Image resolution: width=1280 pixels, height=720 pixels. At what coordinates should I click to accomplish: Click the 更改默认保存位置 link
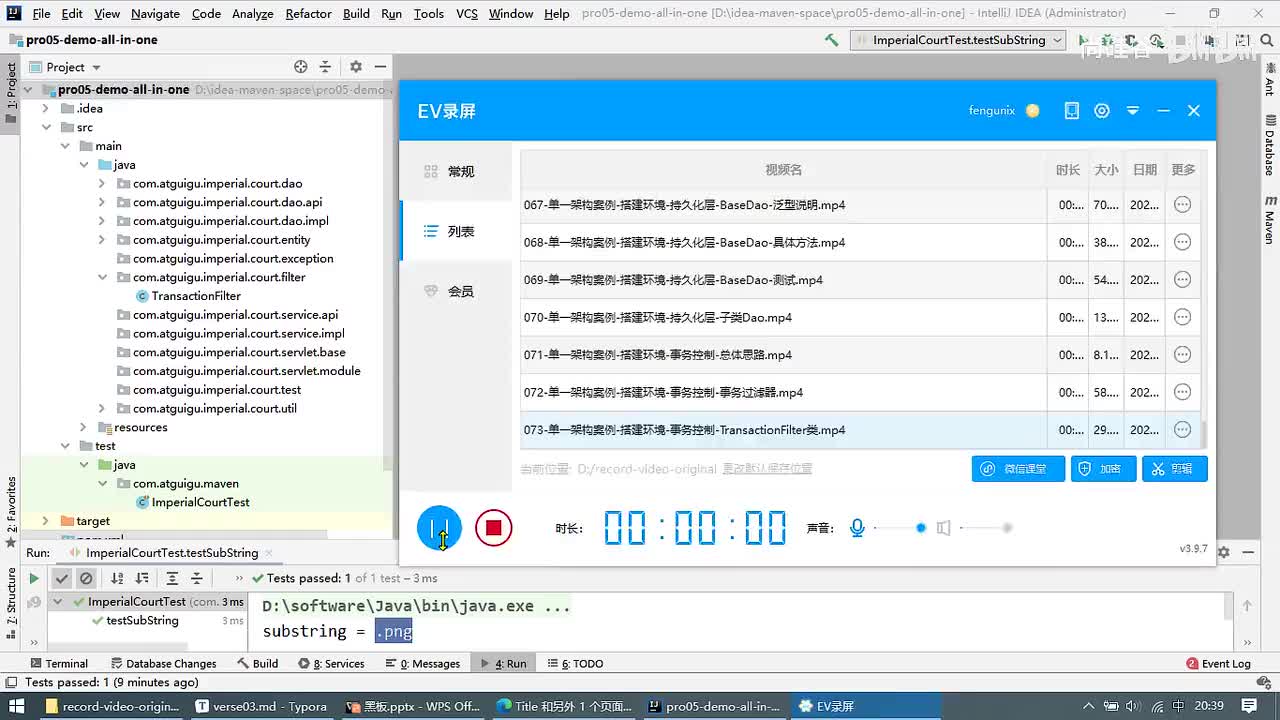767,469
